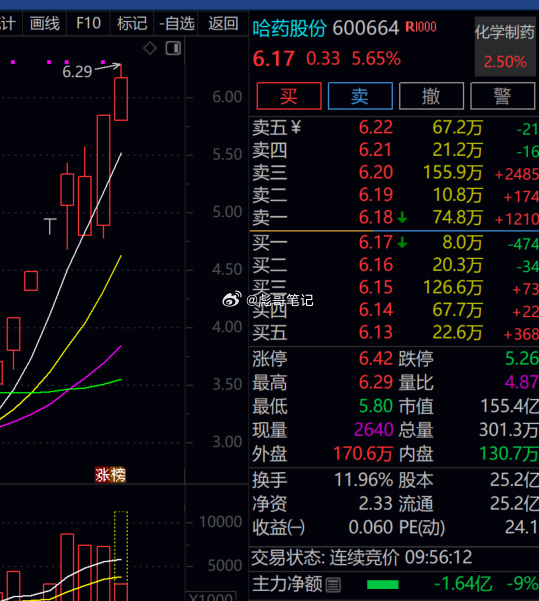Click the 返回 back button
Viewport: 539px width, 601px height.
tap(223, 23)
